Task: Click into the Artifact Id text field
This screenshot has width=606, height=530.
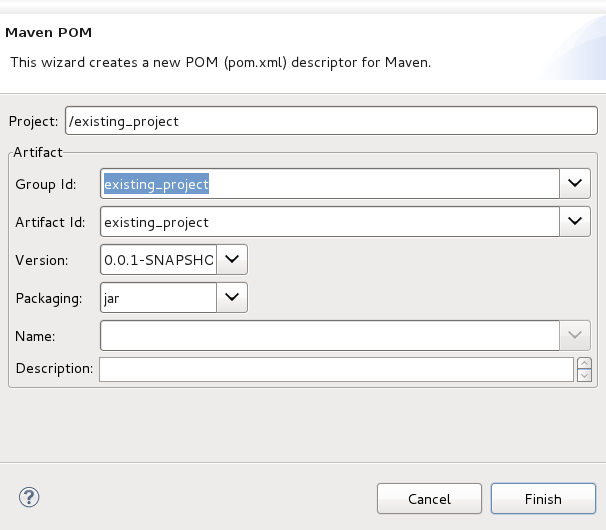Action: (330, 222)
